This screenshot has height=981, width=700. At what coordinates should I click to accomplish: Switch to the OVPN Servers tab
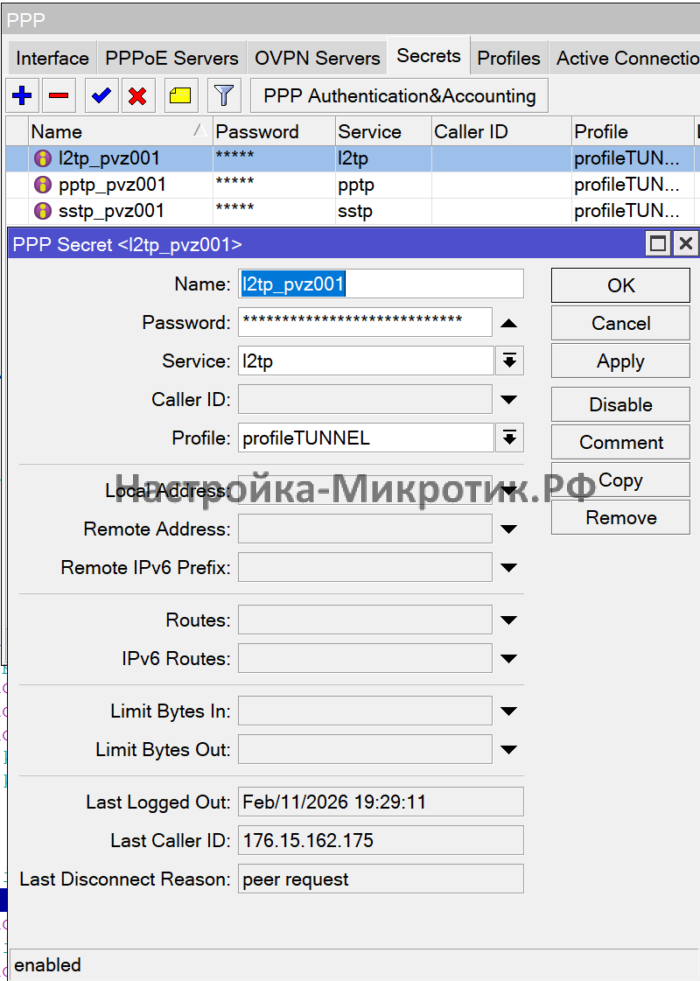pyautogui.click(x=317, y=58)
